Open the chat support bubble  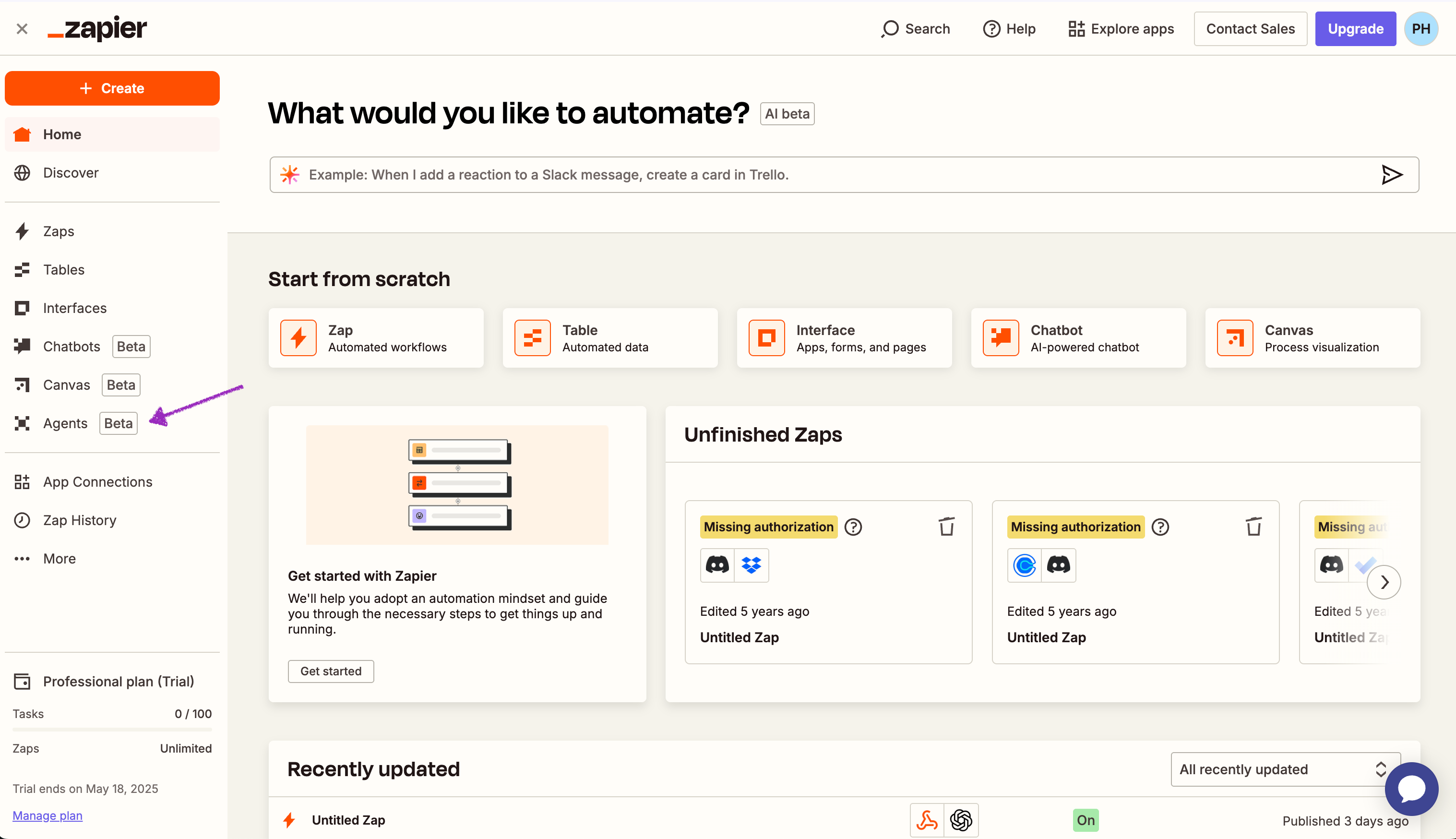pos(1411,788)
